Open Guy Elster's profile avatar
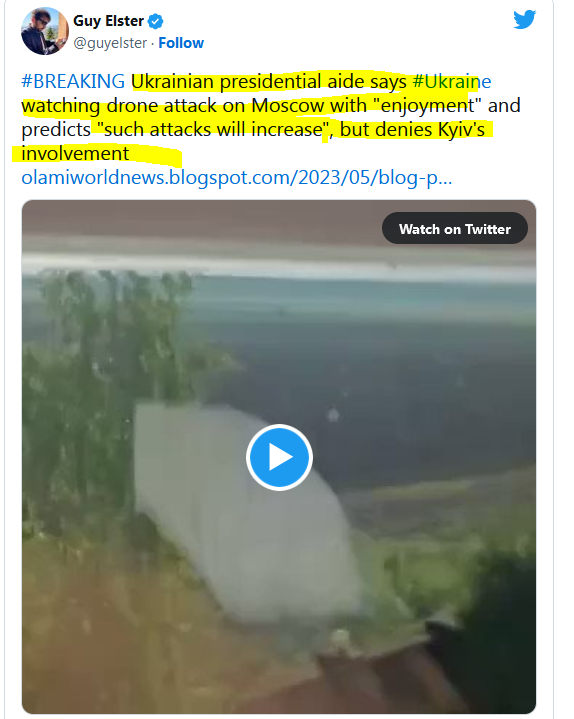This screenshot has height=719, width=574. [45, 31]
